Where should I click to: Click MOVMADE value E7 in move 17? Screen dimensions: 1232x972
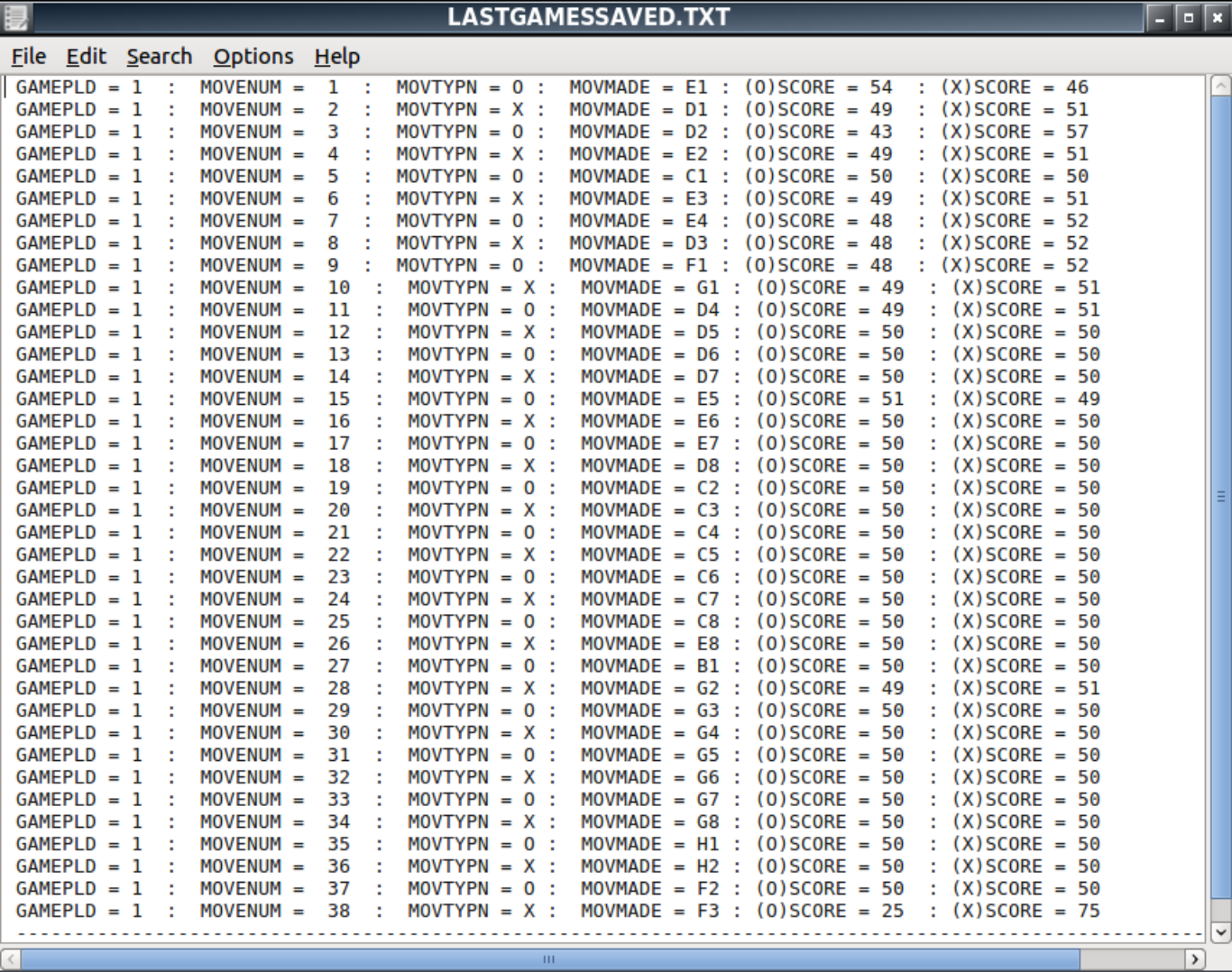708,444
